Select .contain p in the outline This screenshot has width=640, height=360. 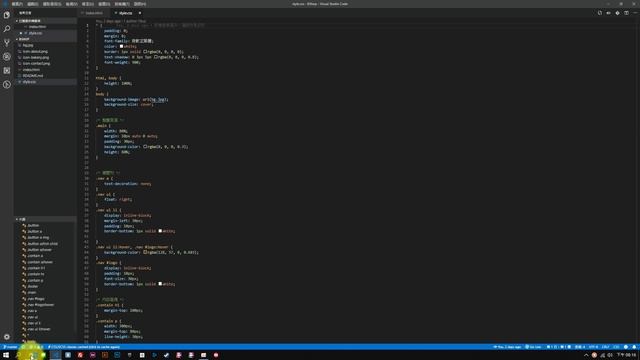click(x=35, y=280)
